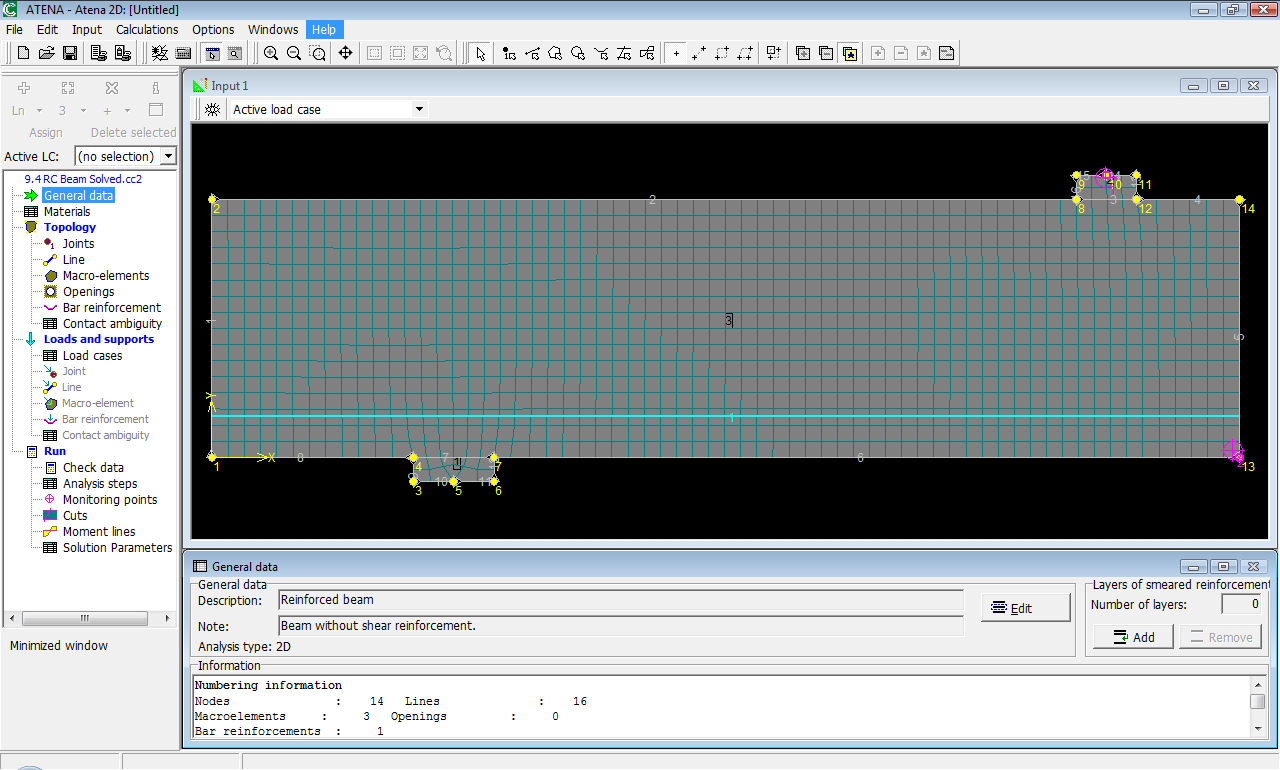Click the textual data print icon
Image resolution: width=1280 pixels, height=770 pixels.
pyautogui.click(x=98, y=53)
